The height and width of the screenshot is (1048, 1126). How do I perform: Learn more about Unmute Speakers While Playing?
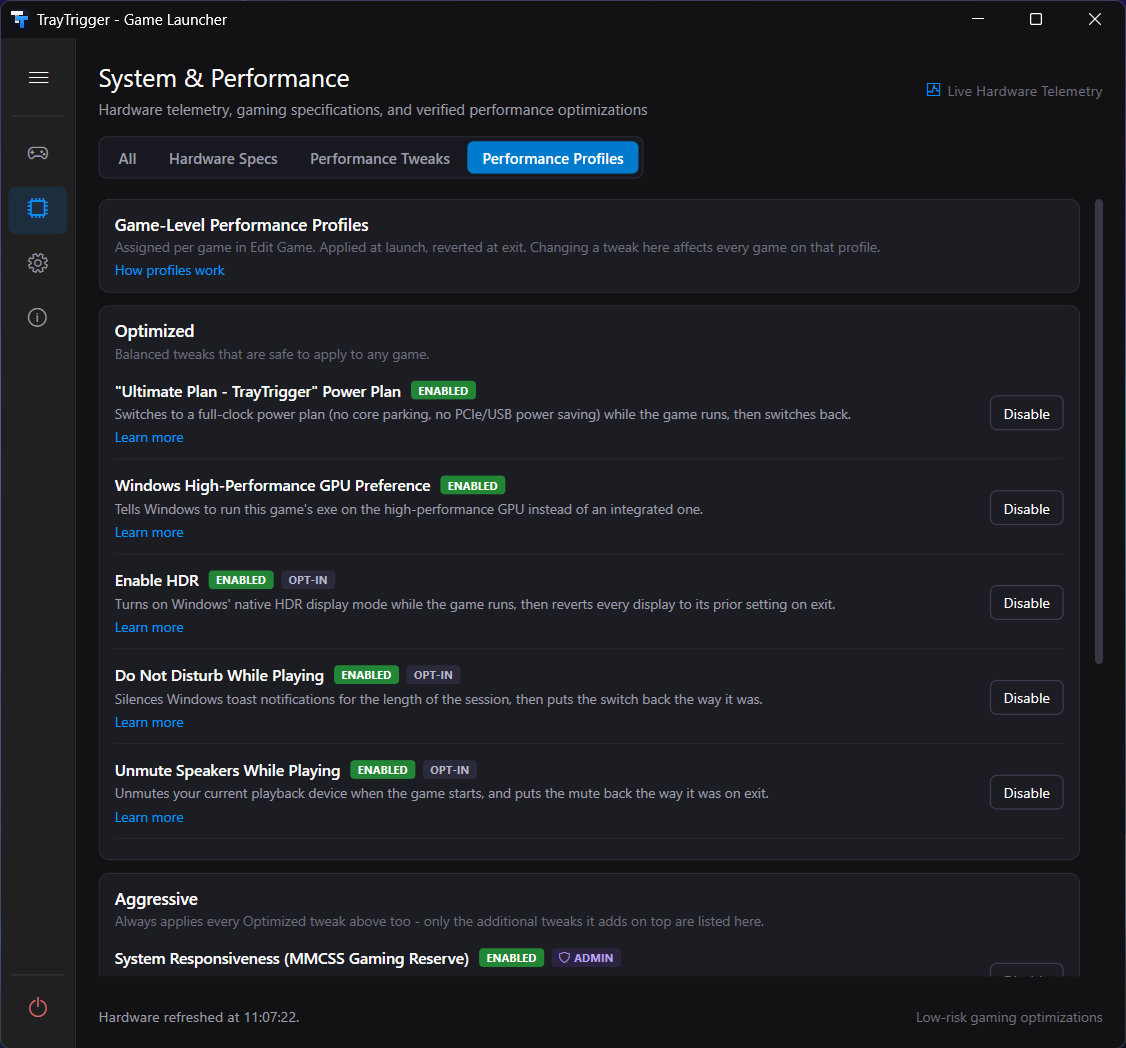(149, 817)
